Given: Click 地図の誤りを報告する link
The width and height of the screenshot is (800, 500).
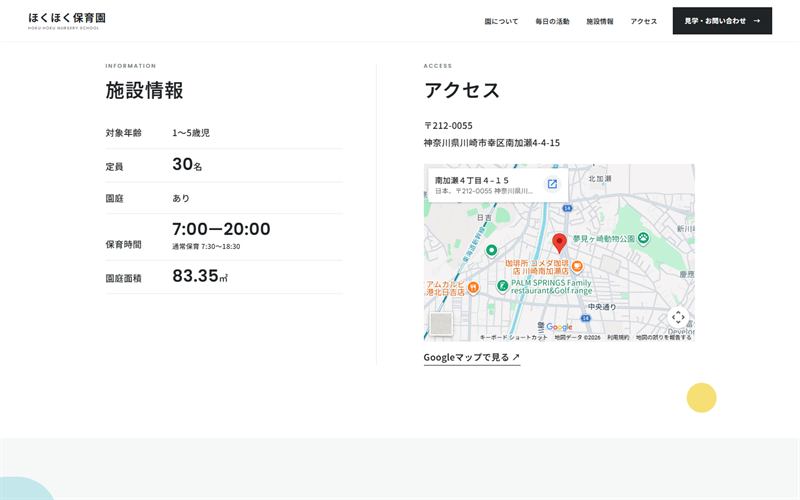Looking at the screenshot, I should [663, 337].
